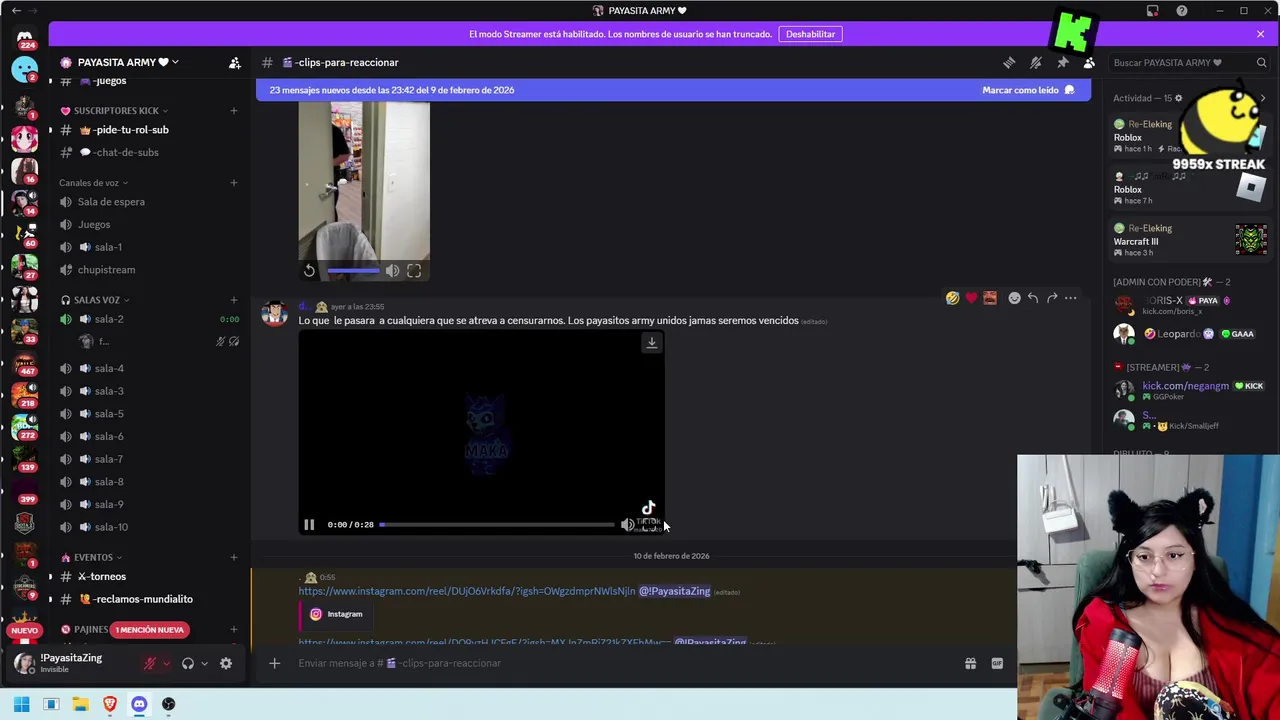The width and height of the screenshot is (1280, 720).
Task: Download the video attachment
Action: pyautogui.click(x=651, y=342)
